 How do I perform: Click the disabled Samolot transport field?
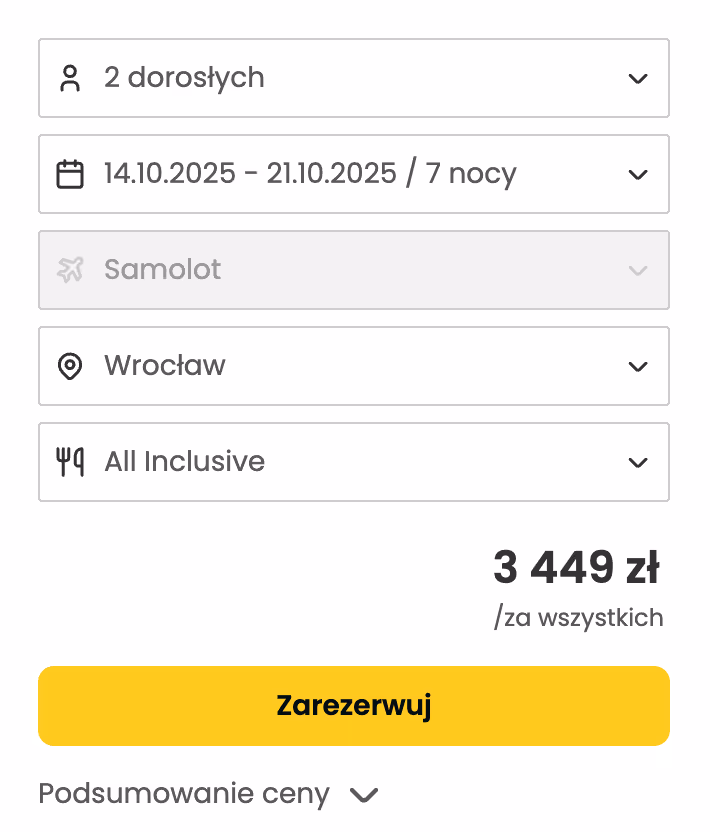tap(163, 269)
